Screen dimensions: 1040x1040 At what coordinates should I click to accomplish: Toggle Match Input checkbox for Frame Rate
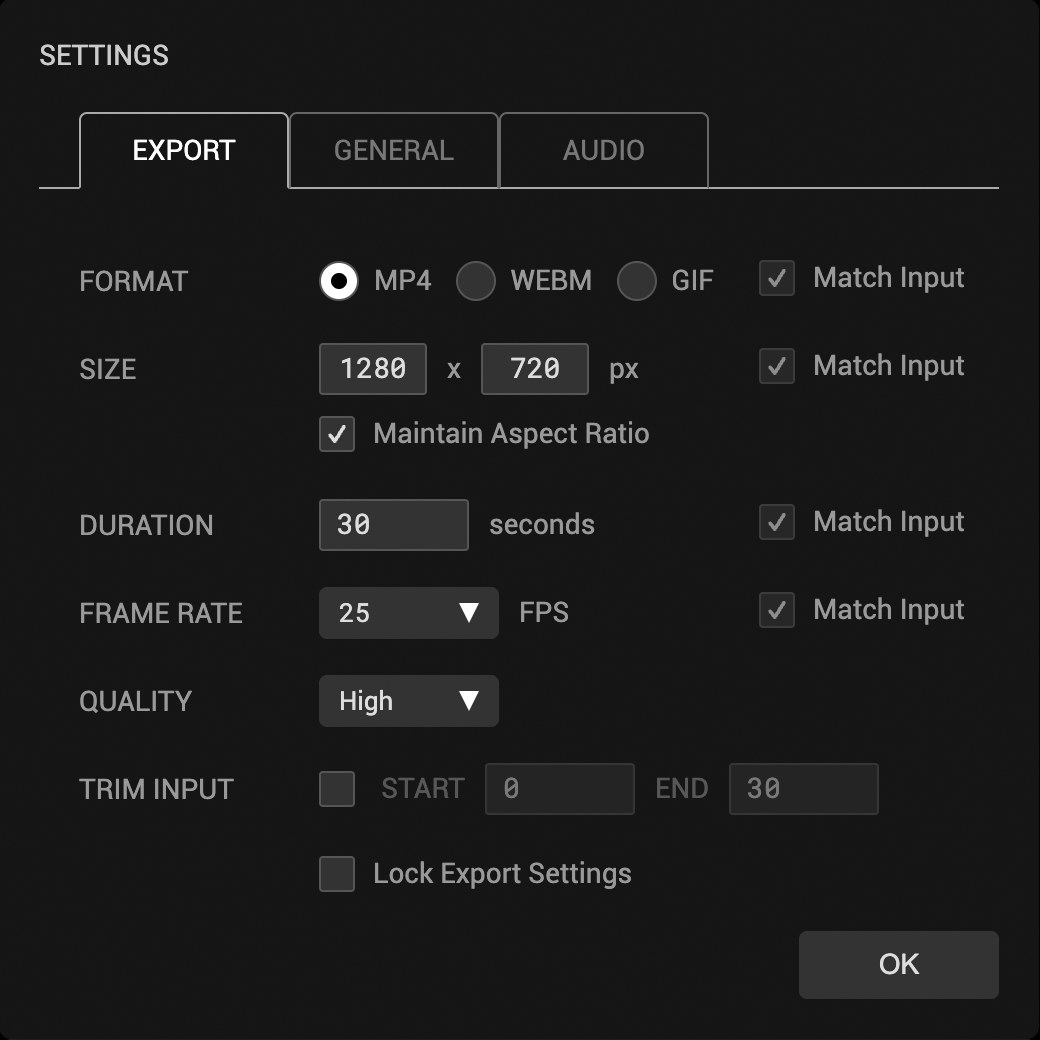[x=777, y=610]
